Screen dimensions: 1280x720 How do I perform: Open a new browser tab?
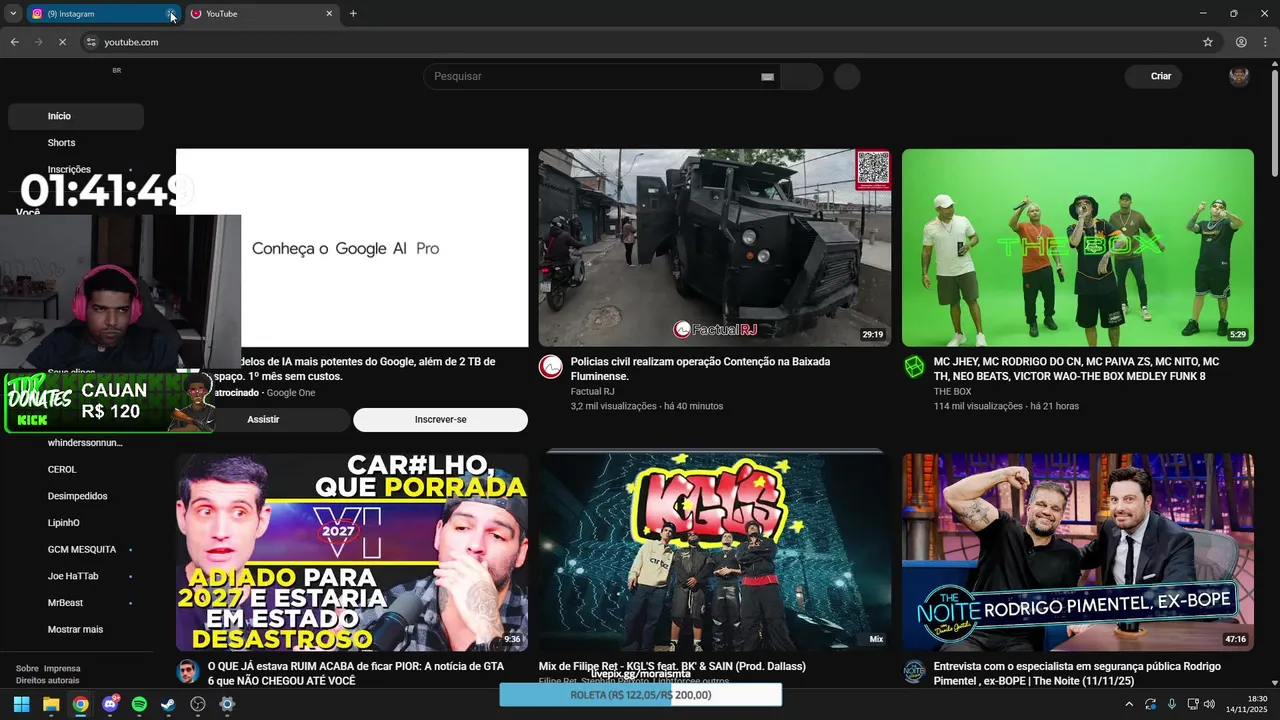(353, 14)
